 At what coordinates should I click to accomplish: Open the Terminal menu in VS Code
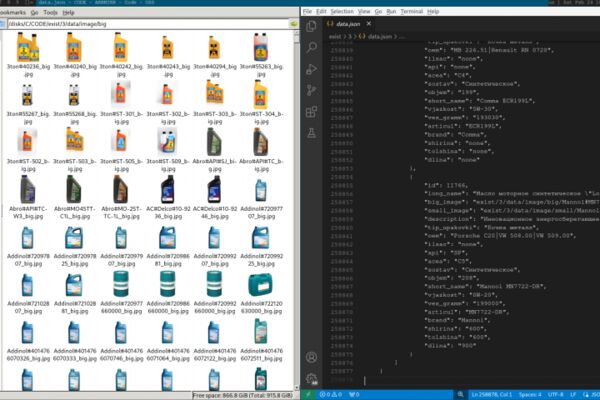pyautogui.click(x=411, y=11)
